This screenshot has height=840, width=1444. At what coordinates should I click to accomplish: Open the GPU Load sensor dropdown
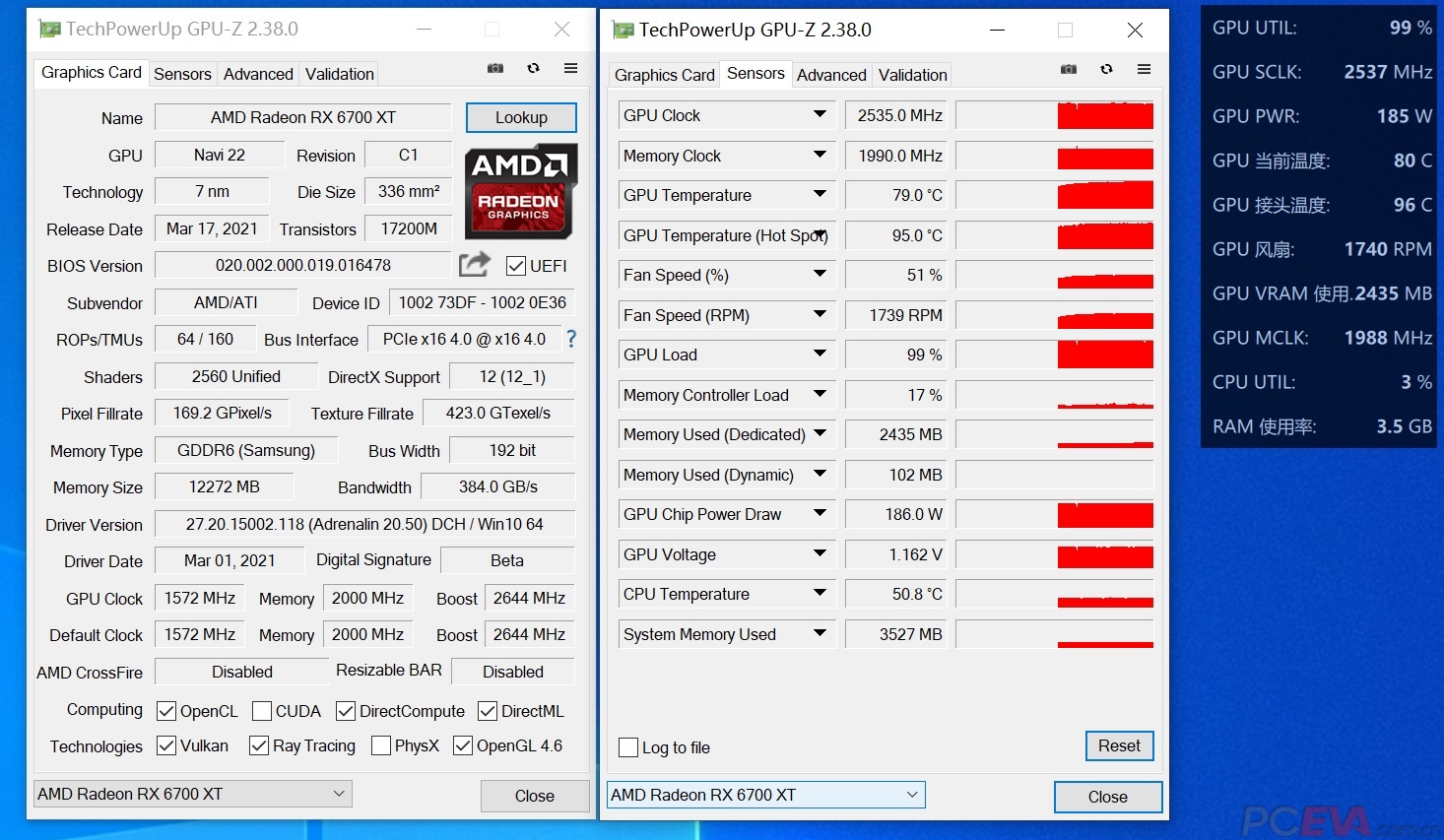click(820, 354)
